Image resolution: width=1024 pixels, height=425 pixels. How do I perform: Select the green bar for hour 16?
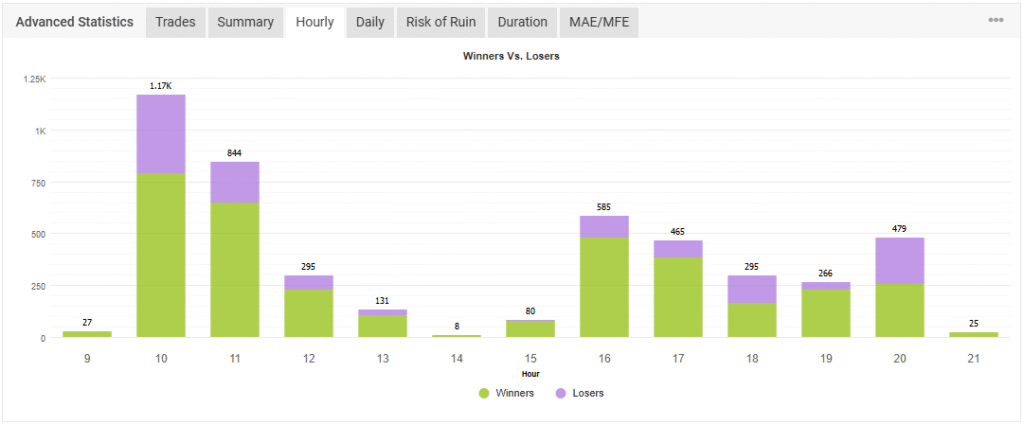(x=604, y=287)
